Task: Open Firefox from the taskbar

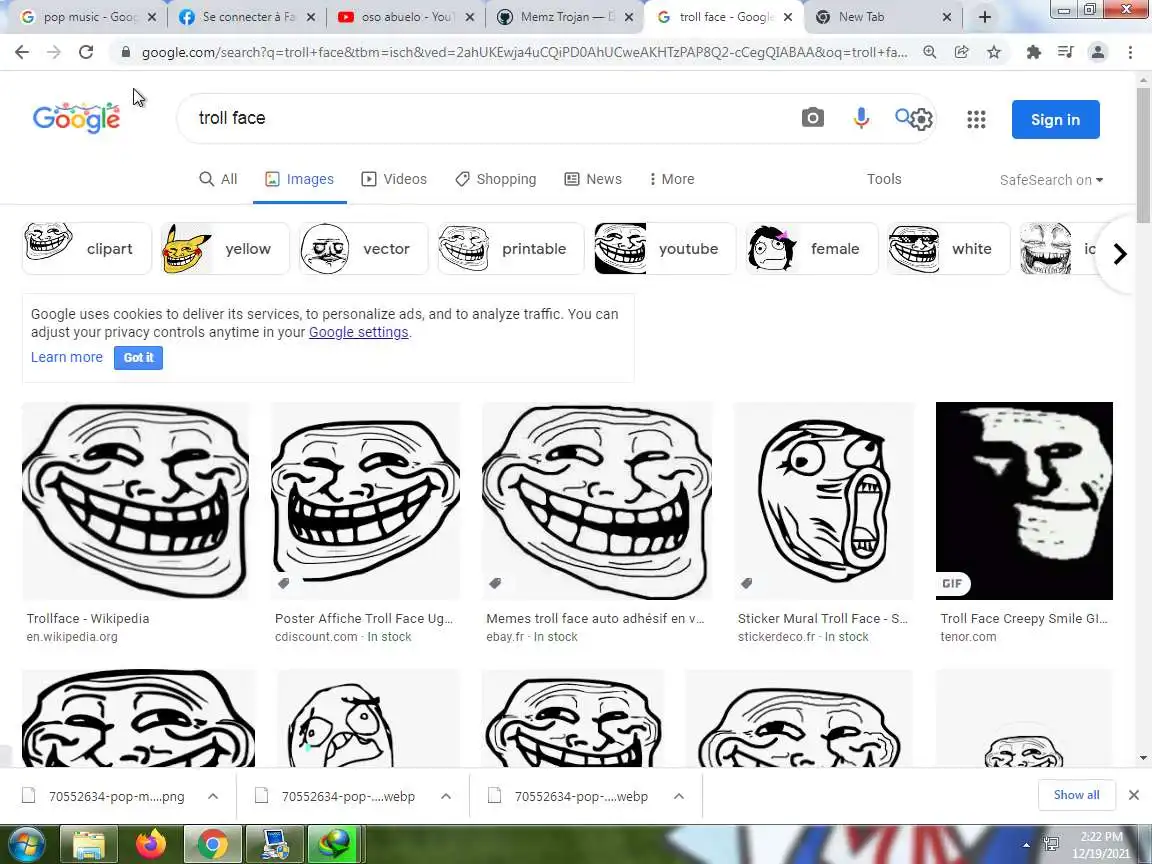Action: coord(151,844)
